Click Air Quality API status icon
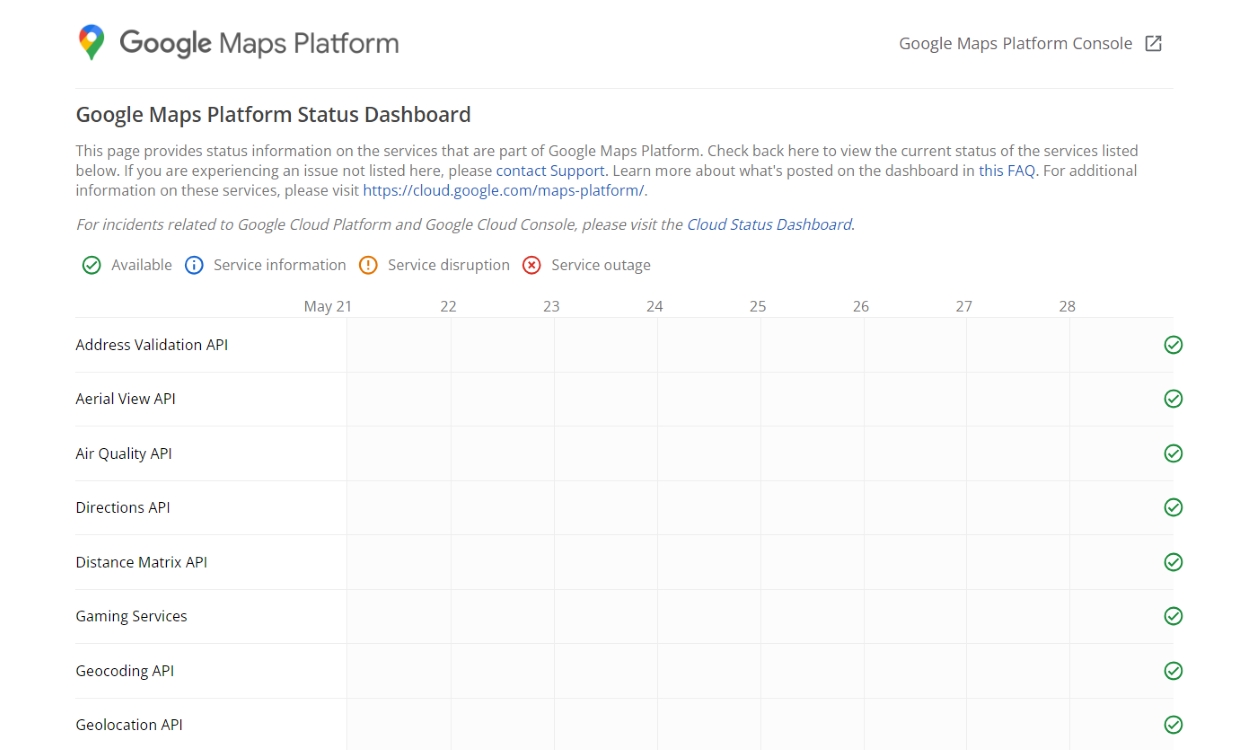 coord(1173,453)
